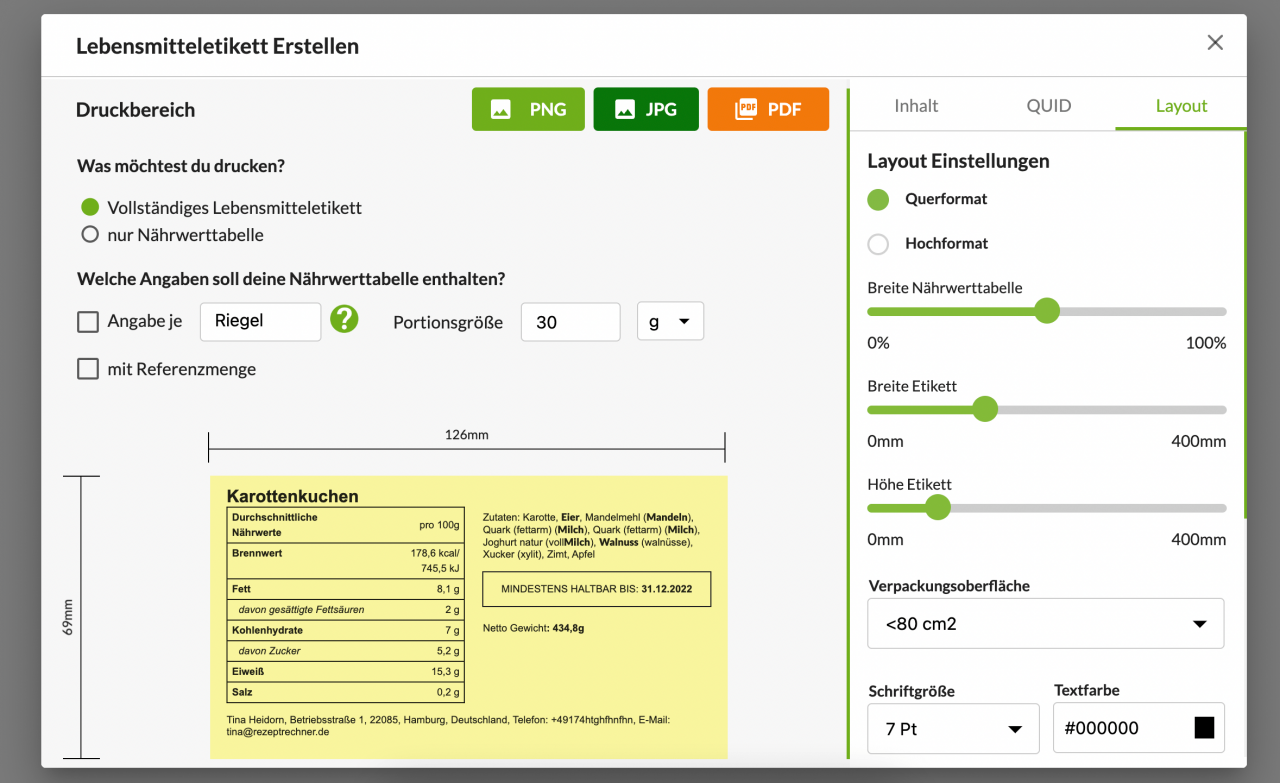1280x783 pixels.
Task: Open the portion unit dropdown showing "g"
Action: 670,321
